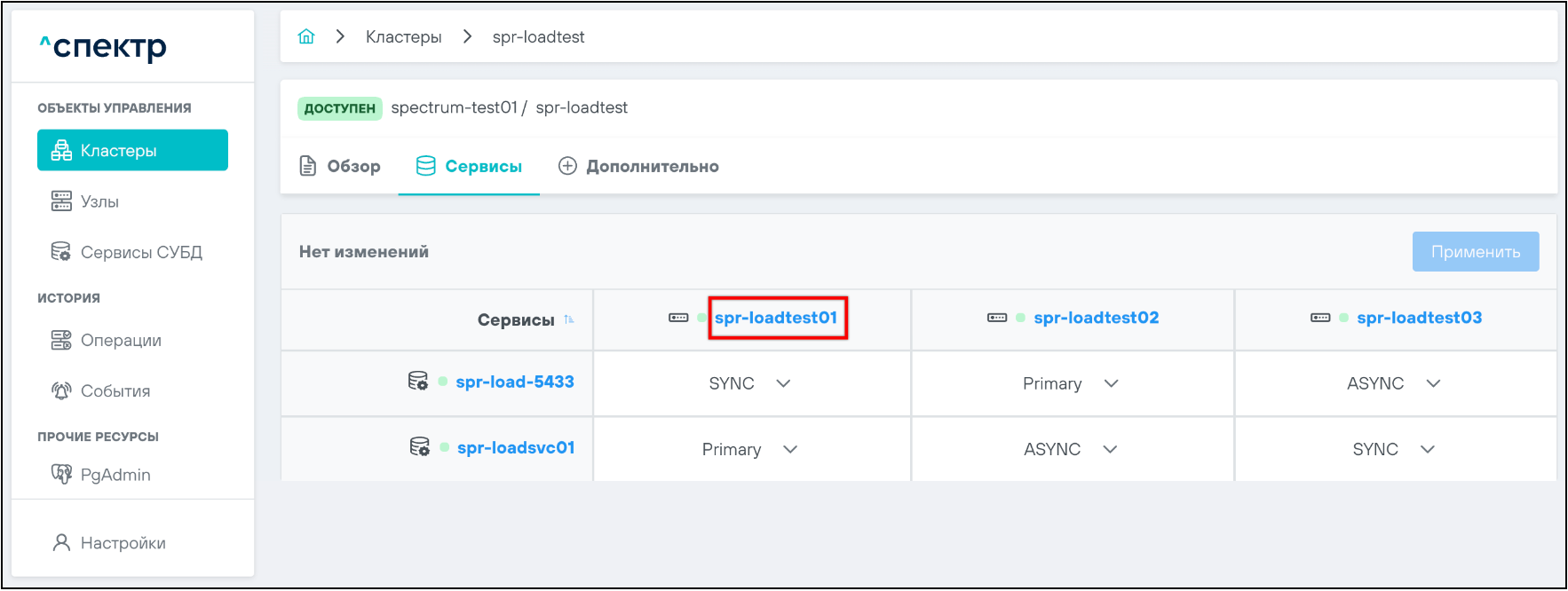Expand Primary dropdown for spr-load-5433 on loadtest02

click(x=1111, y=383)
